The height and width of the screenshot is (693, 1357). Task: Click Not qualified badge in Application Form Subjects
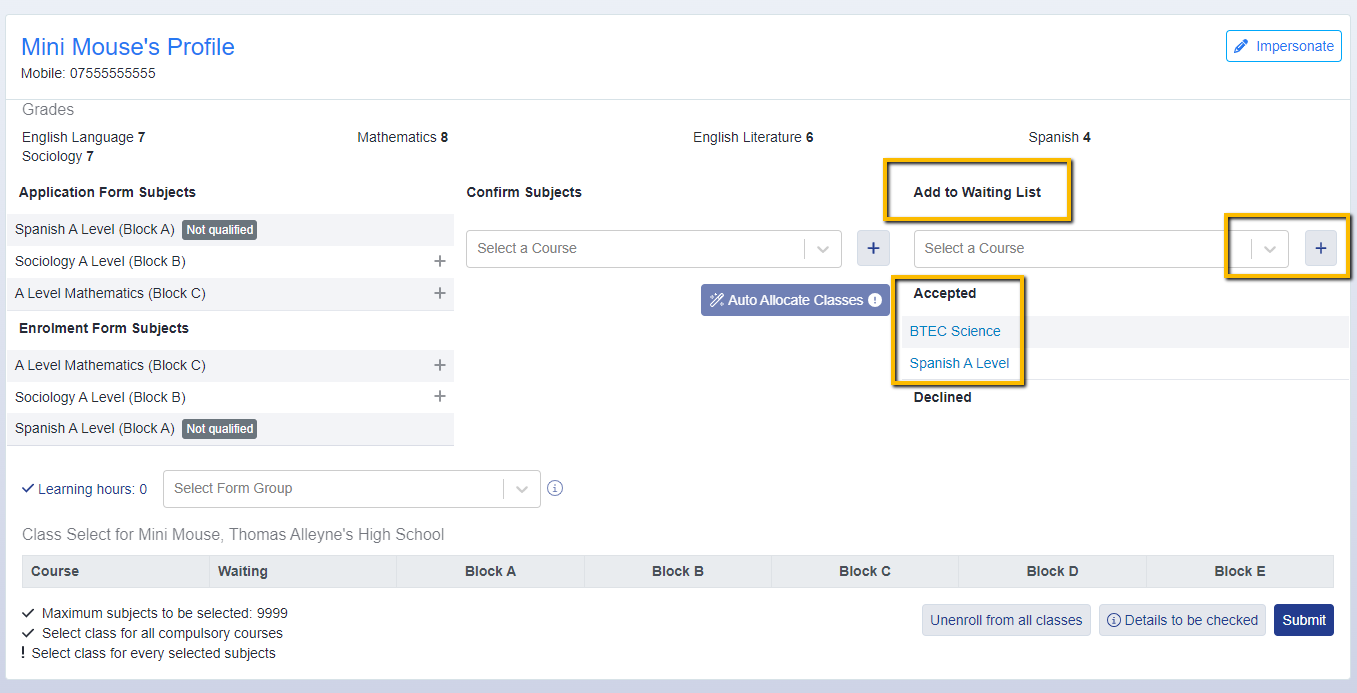click(219, 230)
